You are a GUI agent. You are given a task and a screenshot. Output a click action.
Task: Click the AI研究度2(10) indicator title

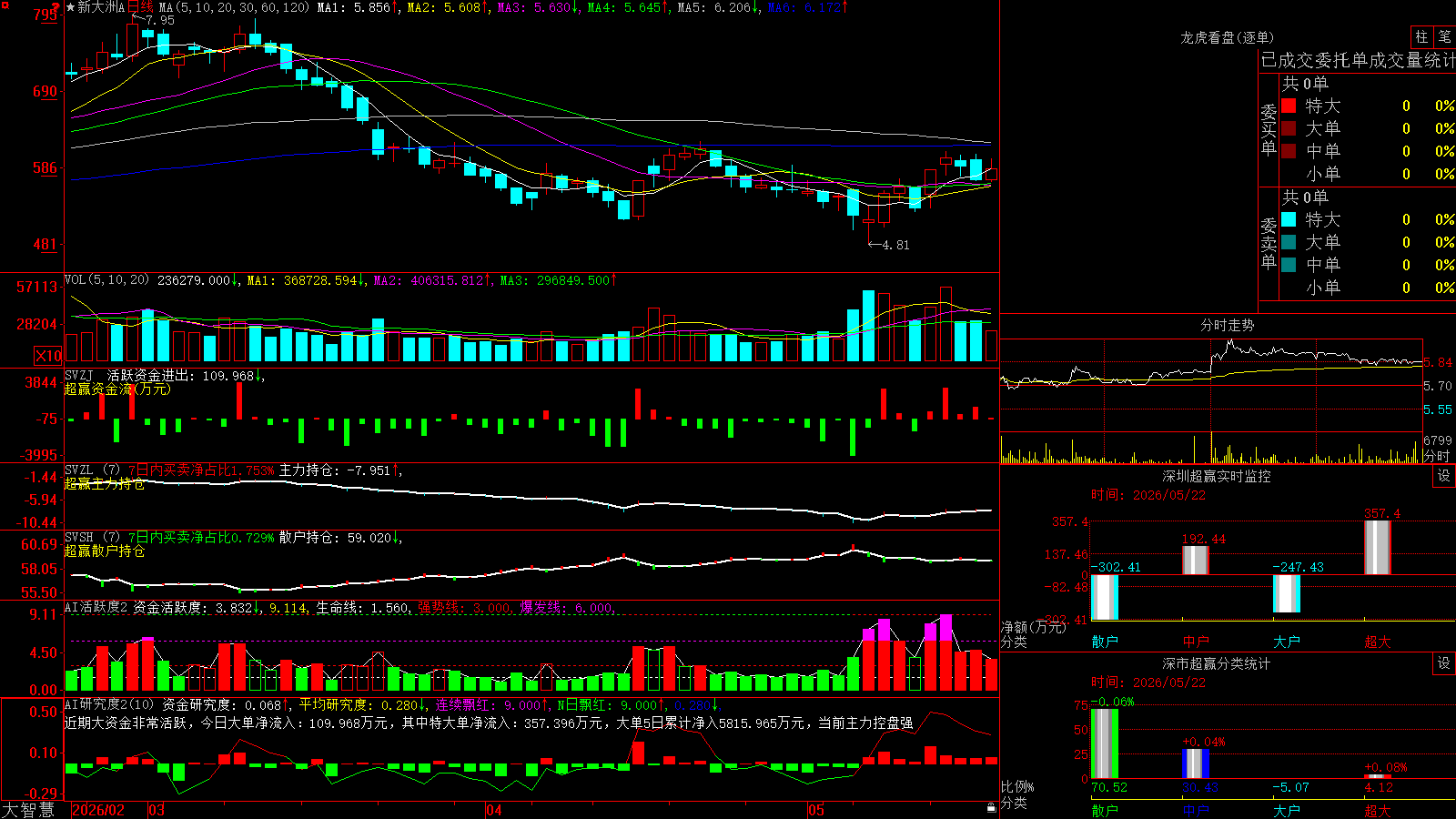pyautogui.click(x=109, y=704)
